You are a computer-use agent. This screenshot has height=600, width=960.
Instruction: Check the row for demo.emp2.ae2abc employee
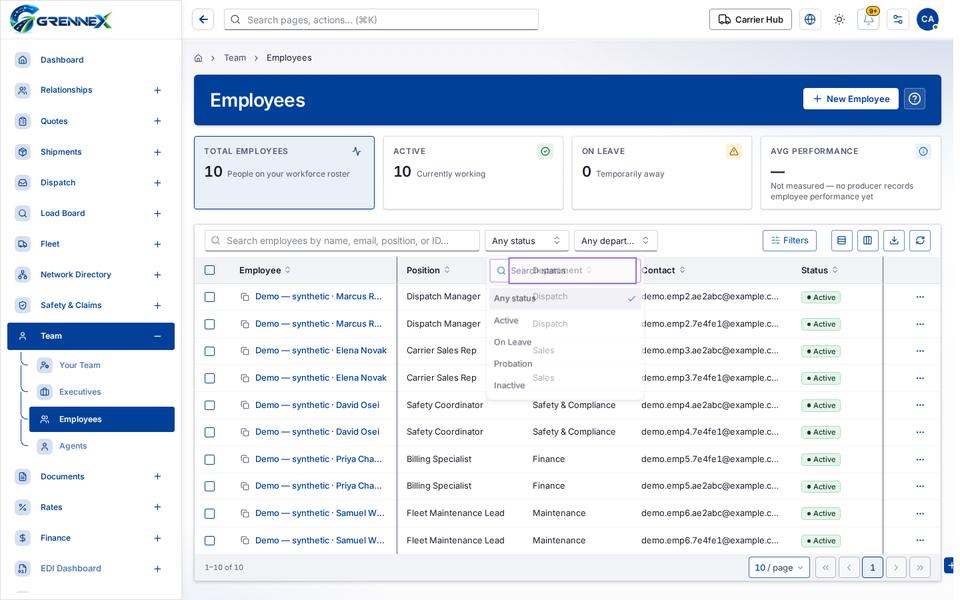[x=210, y=297]
